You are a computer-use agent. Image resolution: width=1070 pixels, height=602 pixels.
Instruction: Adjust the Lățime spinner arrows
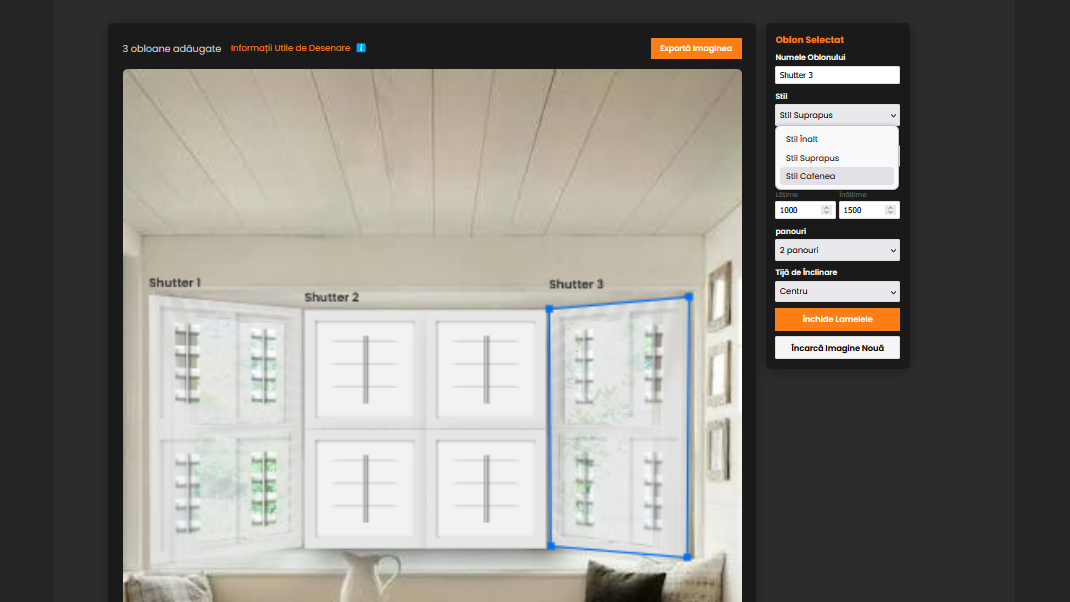826,210
